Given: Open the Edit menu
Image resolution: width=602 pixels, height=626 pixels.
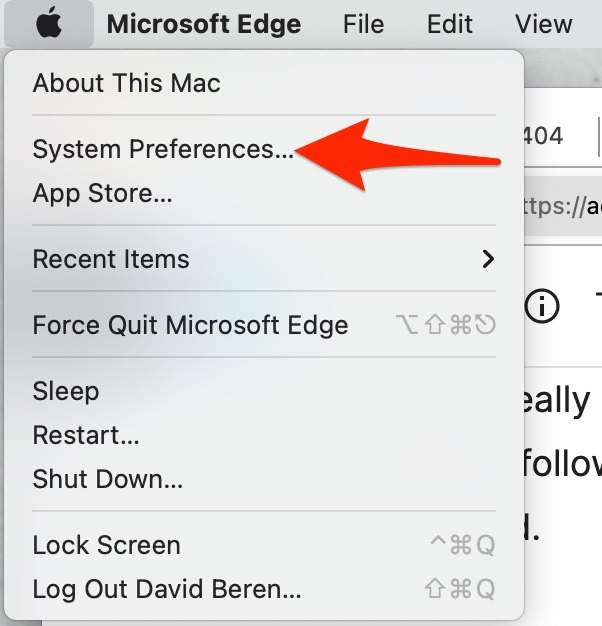Looking at the screenshot, I should tap(449, 24).
